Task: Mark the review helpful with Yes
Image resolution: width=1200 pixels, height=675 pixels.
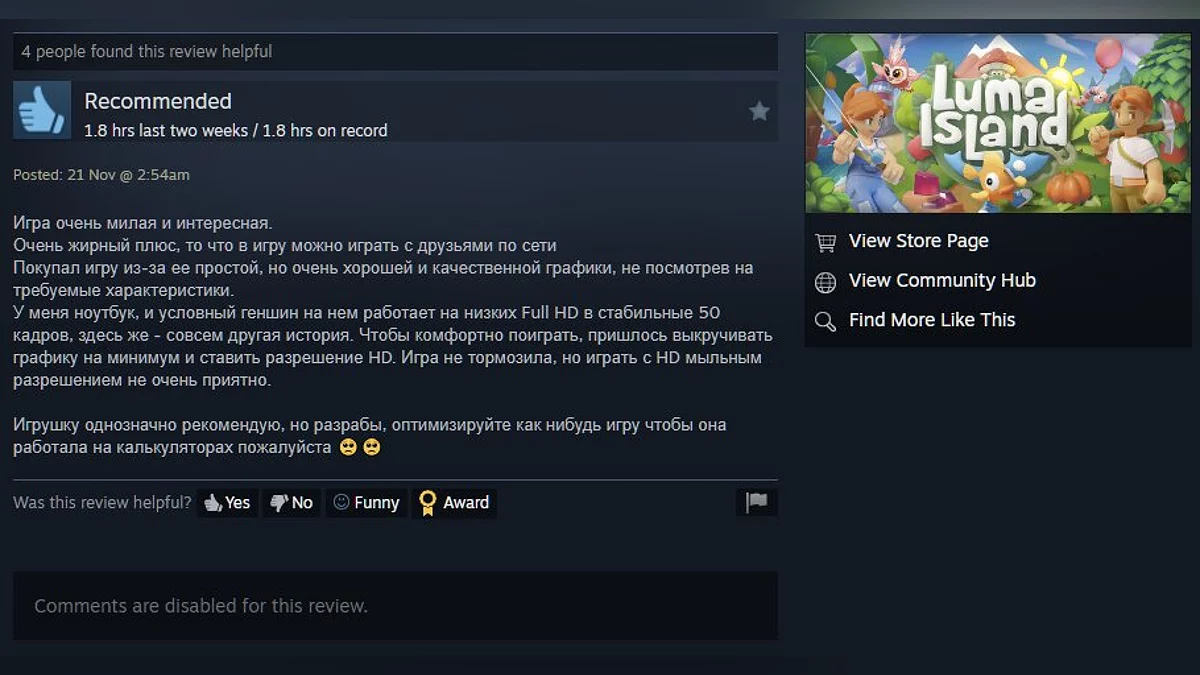Action: pos(227,503)
